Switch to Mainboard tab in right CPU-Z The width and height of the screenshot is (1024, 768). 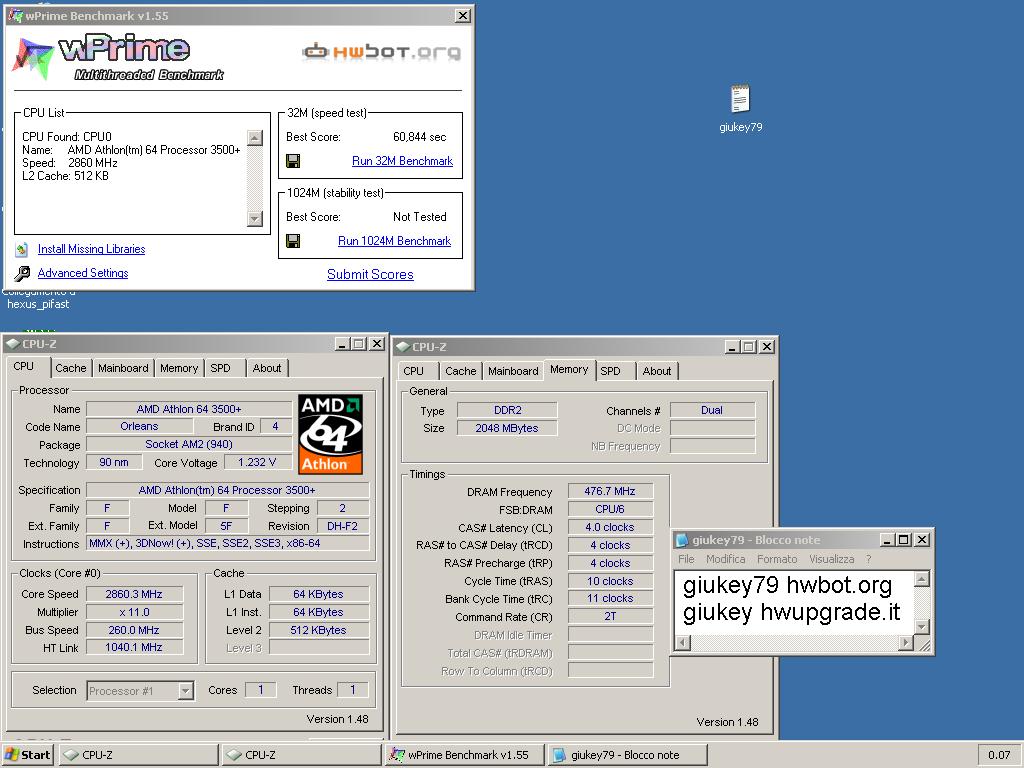[513, 371]
